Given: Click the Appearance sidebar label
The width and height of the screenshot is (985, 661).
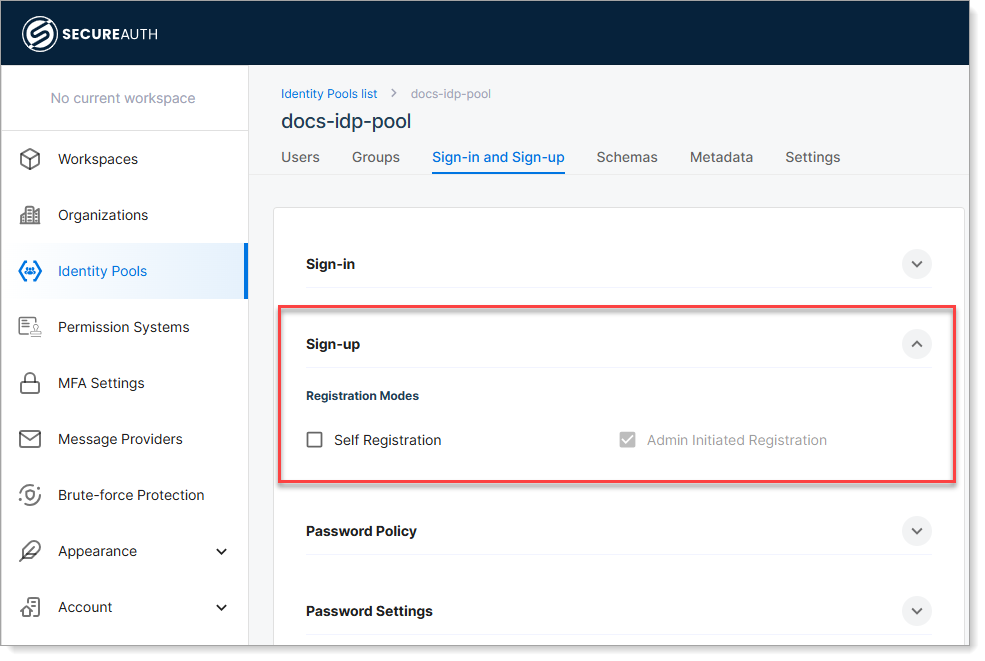Looking at the screenshot, I should point(97,551).
